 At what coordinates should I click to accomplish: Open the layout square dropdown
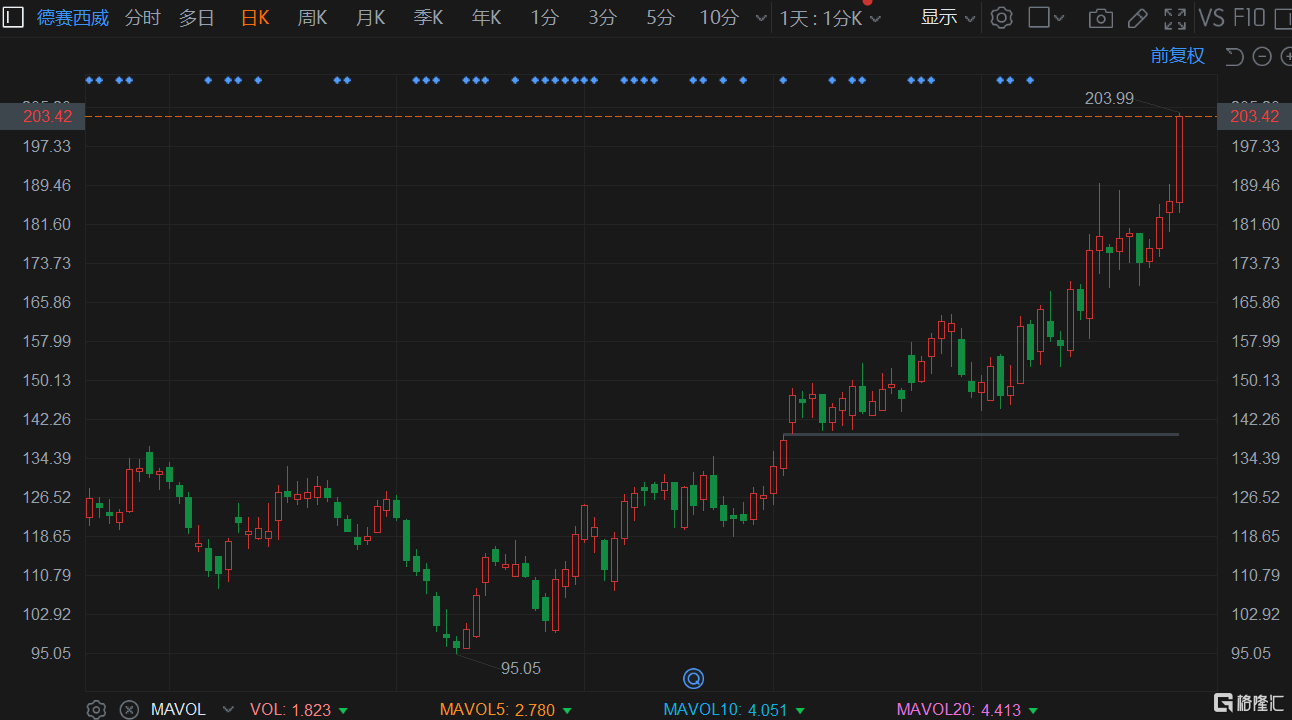click(x=1047, y=18)
